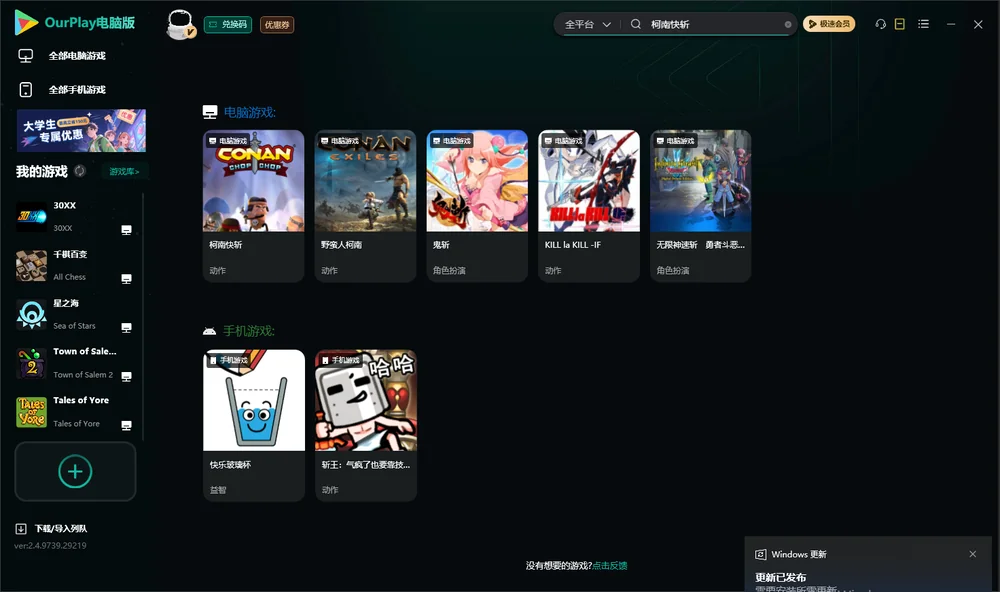The height and width of the screenshot is (592, 1000).
Task: Open 千棋百变 All Chess game
Action: [x=75, y=265]
